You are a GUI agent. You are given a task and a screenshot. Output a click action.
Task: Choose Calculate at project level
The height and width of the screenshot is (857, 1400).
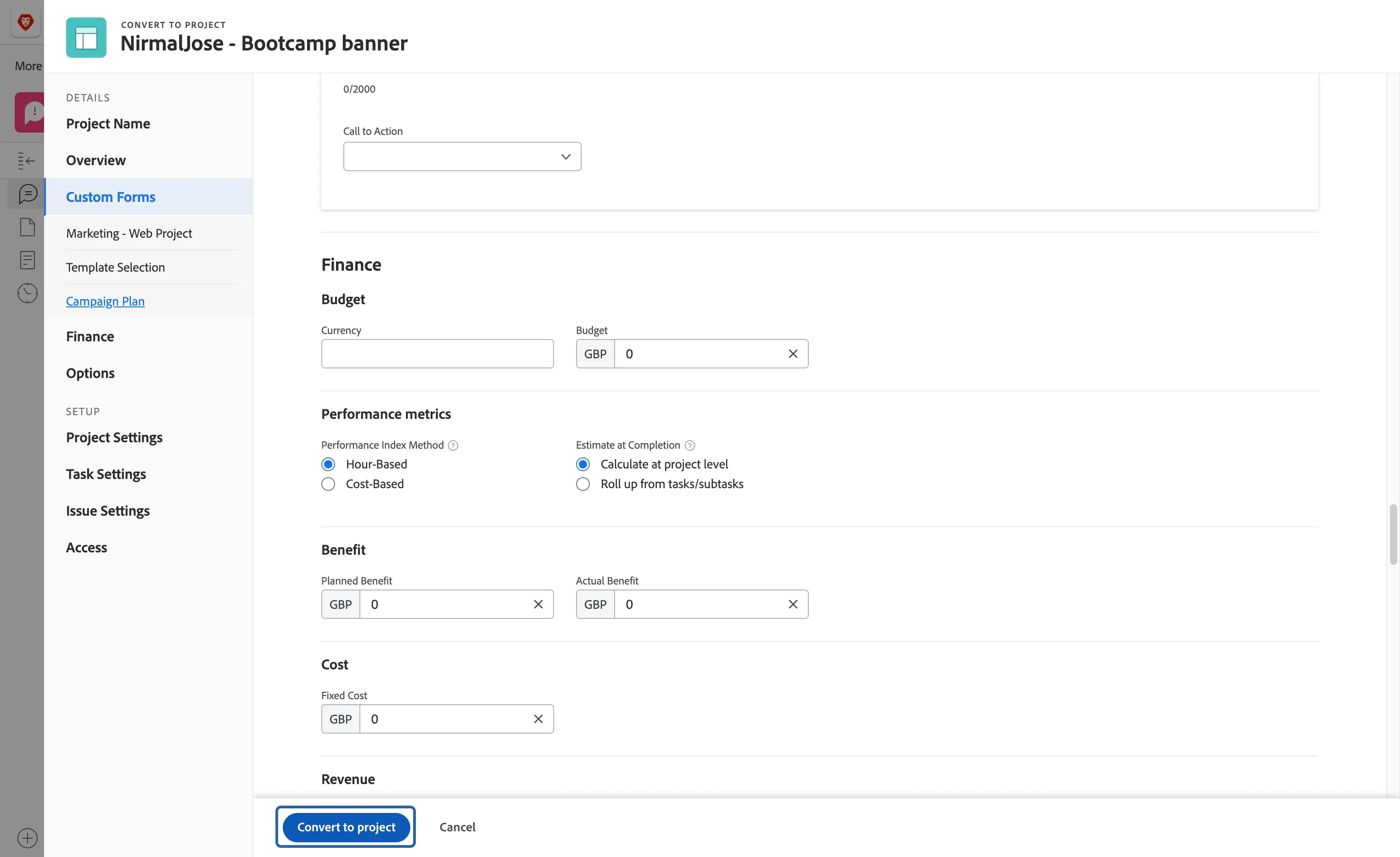(x=583, y=464)
